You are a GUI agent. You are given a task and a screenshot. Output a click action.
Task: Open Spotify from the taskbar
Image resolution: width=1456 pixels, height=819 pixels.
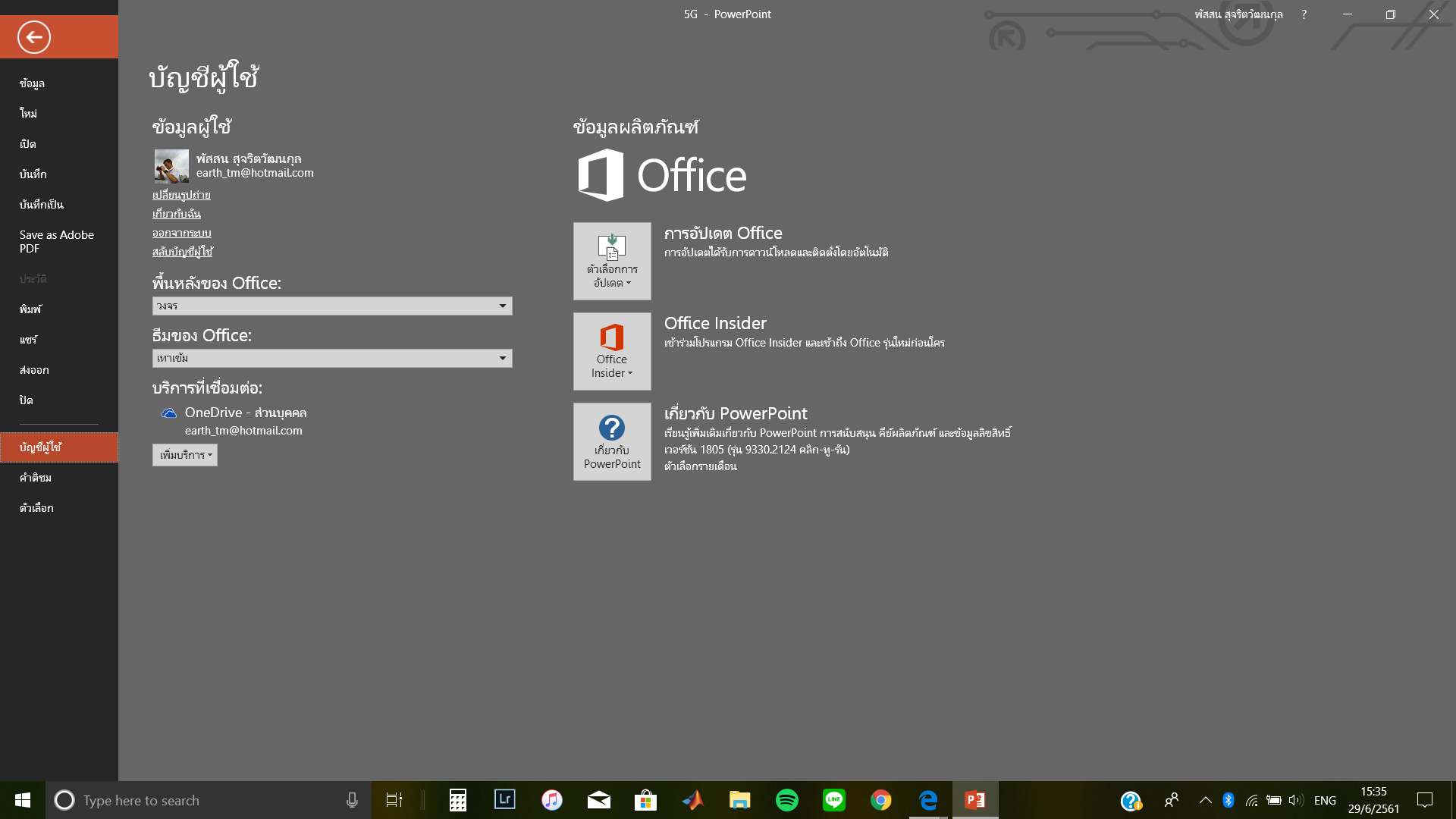pos(786,800)
